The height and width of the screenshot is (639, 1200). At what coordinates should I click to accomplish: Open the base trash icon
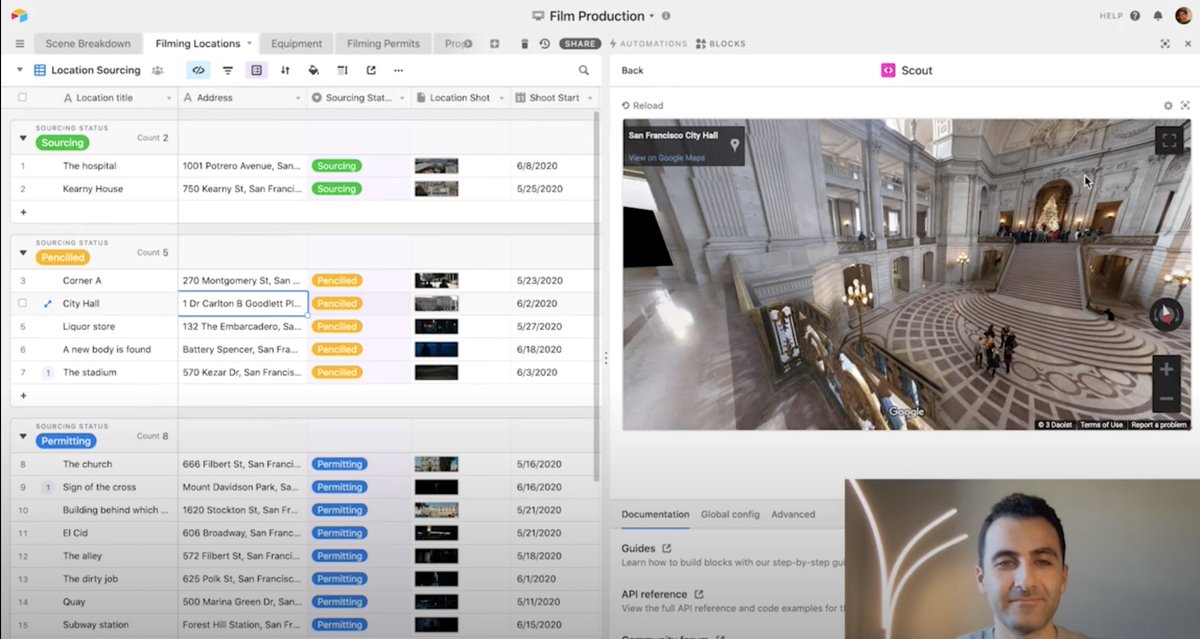click(x=525, y=44)
